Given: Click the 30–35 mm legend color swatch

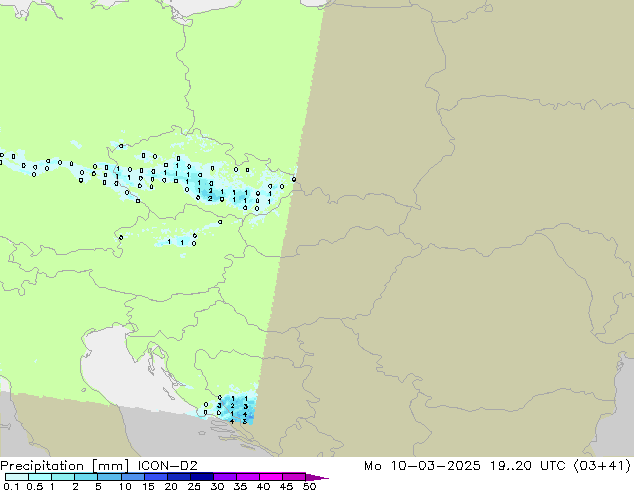Looking at the screenshot, I should point(224,477).
